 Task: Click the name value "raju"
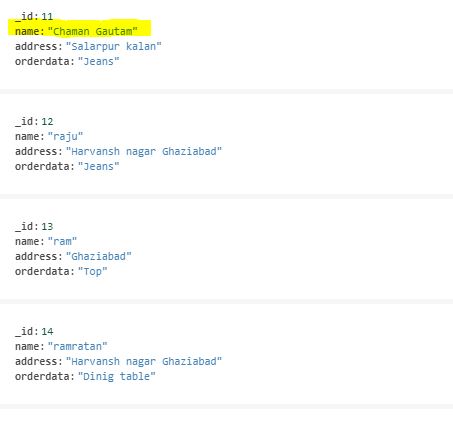[x=65, y=136]
